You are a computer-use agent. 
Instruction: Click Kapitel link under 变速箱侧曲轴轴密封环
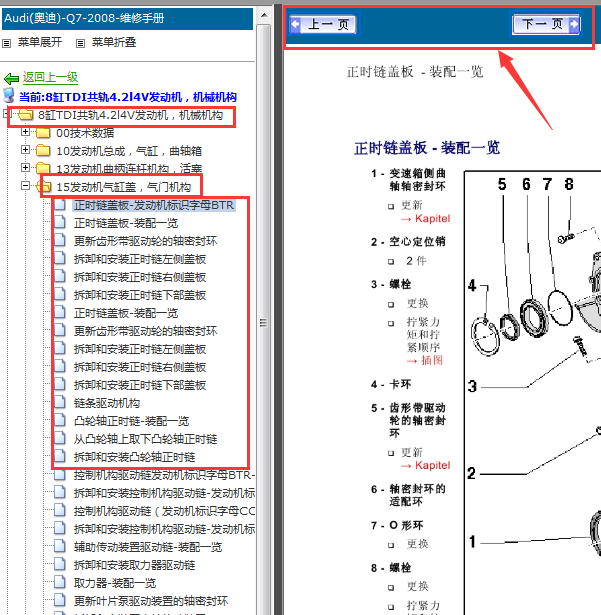click(x=433, y=218)
